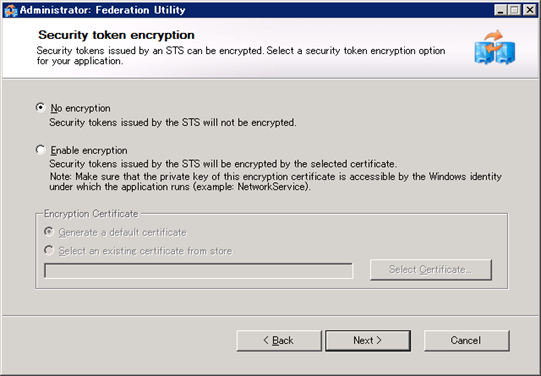
Task: Open the Select Certificate... dialog button
Action: click(x=431, y=270)
